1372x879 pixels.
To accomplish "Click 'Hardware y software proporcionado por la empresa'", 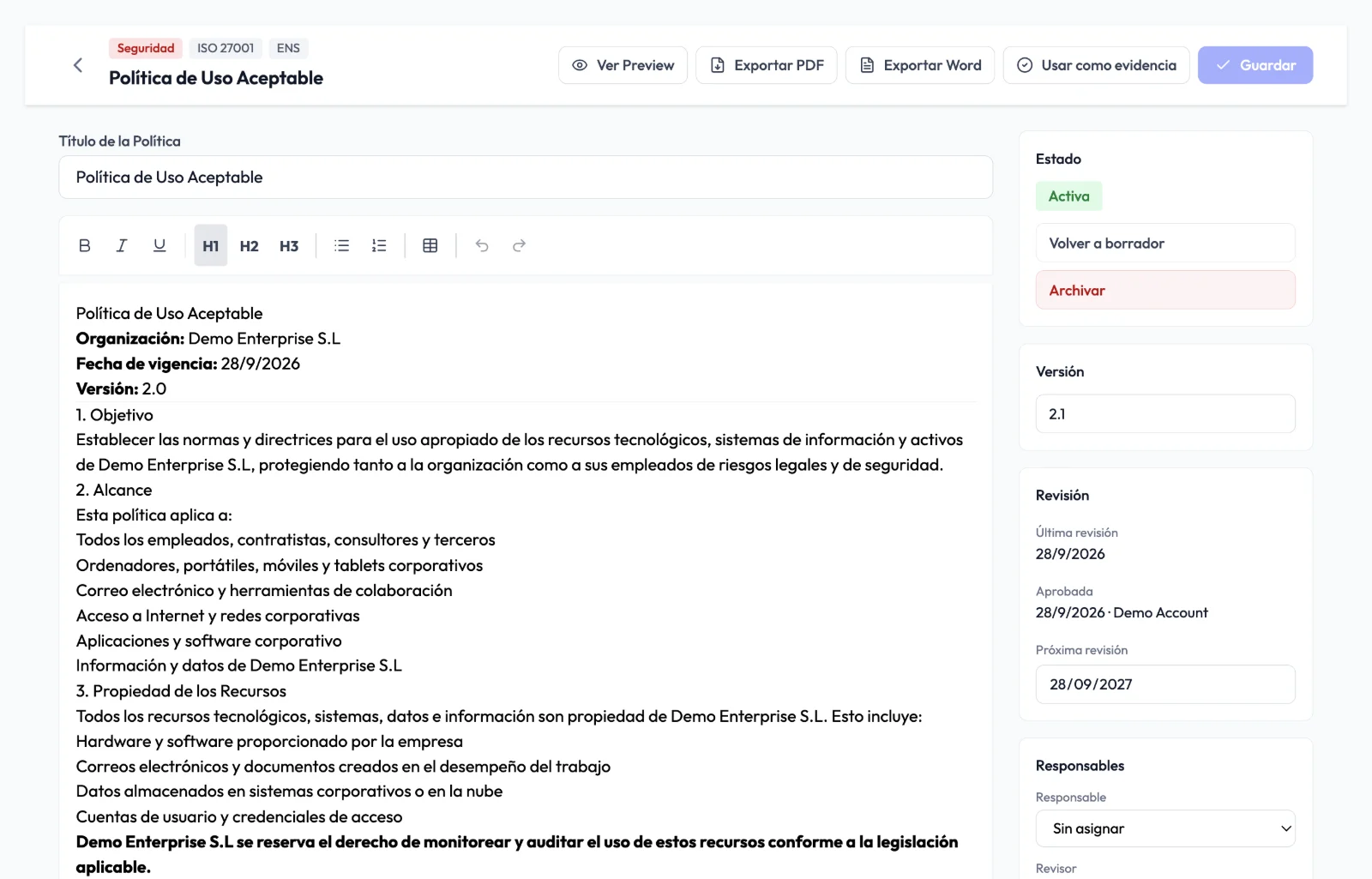I will [269, 742].
